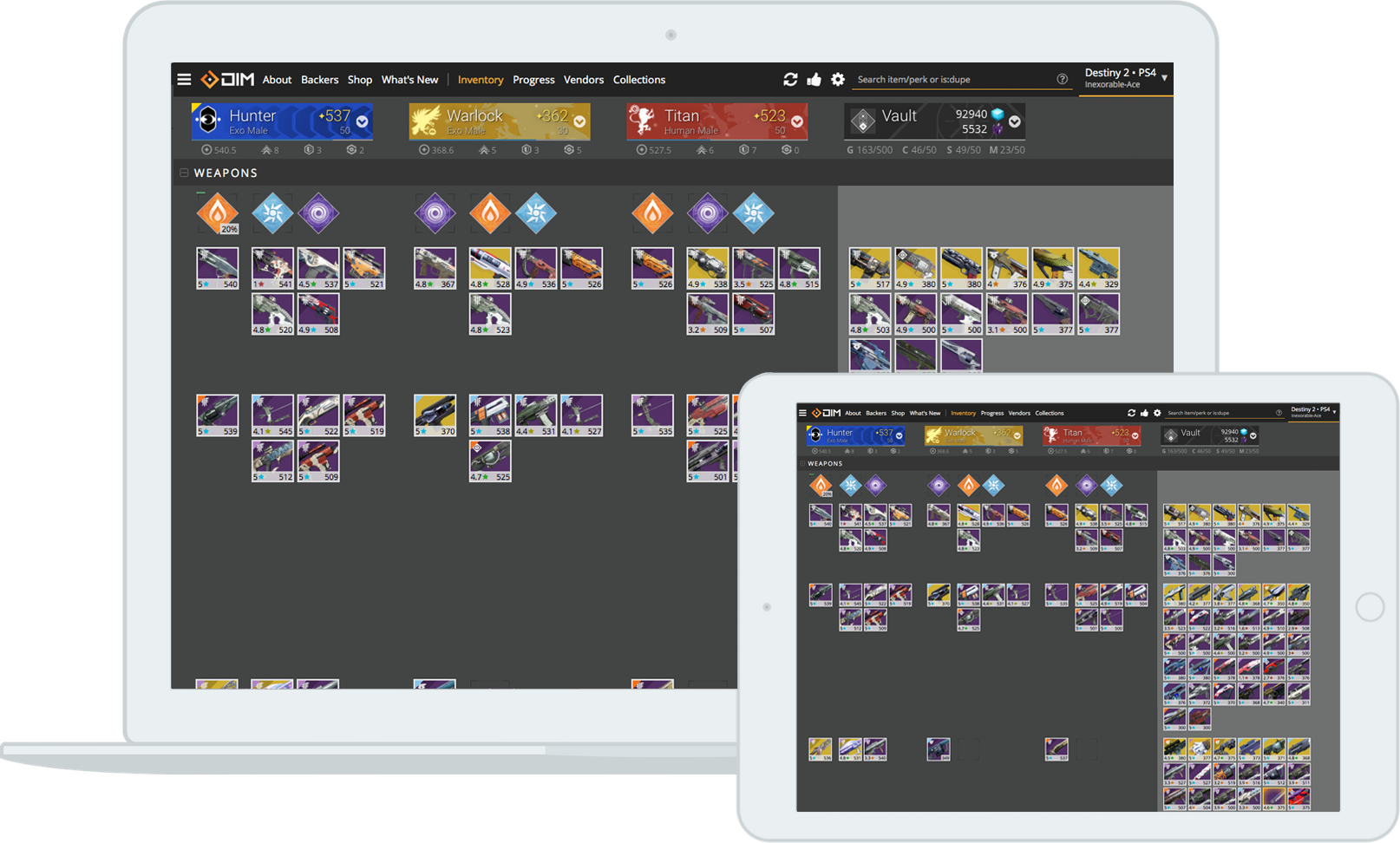Open Hunter dropdown chevron on the tablet
Image resolution: width=1400 pixels, height=843 pixels.
click(x=900, y=435)
